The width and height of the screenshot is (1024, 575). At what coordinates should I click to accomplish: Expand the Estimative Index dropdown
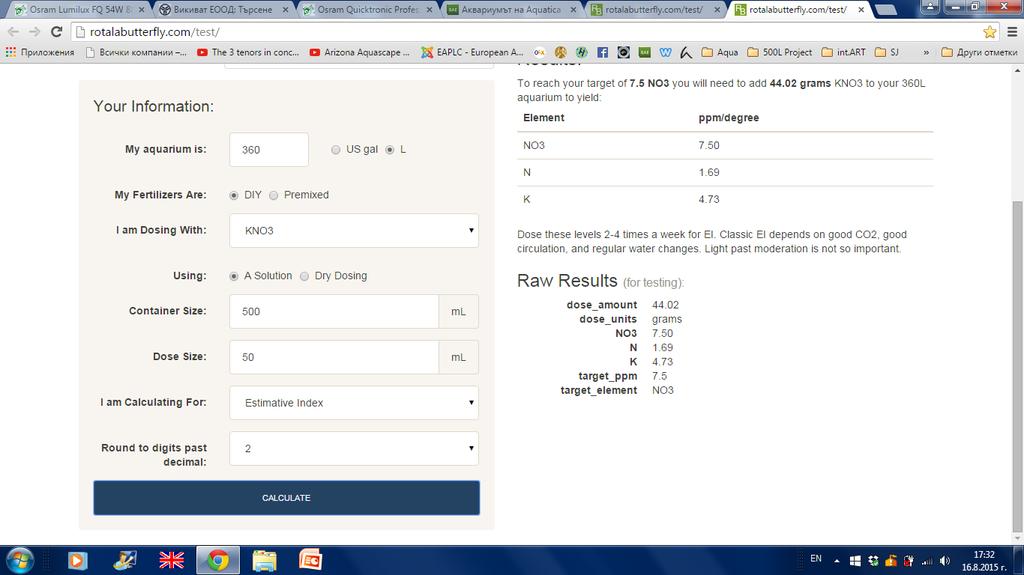[354, 403]
